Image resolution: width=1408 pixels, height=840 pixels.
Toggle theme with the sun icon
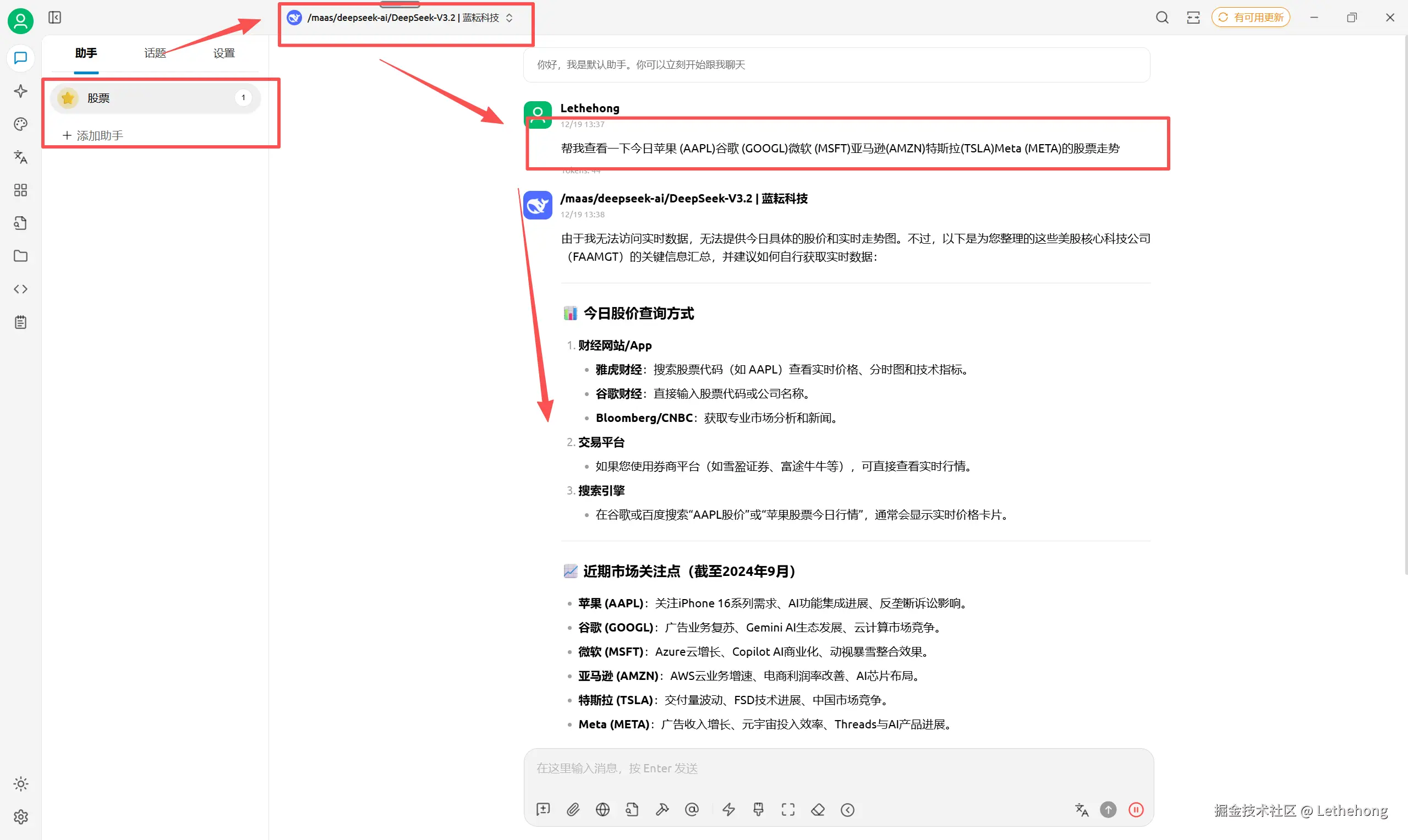[x=20, y=784]
